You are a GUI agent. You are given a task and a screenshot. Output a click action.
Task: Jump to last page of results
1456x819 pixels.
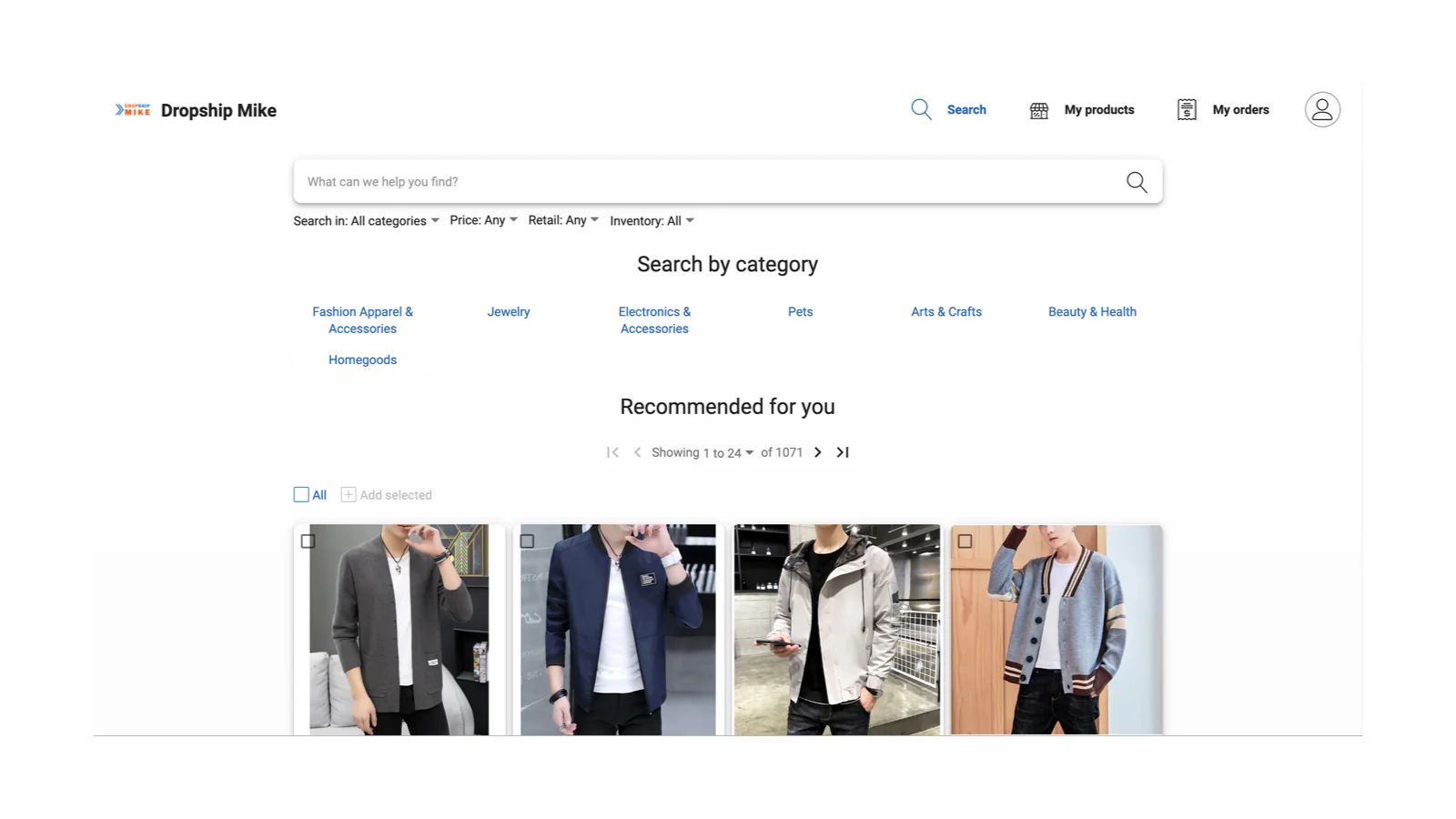(x=843, y=452)
